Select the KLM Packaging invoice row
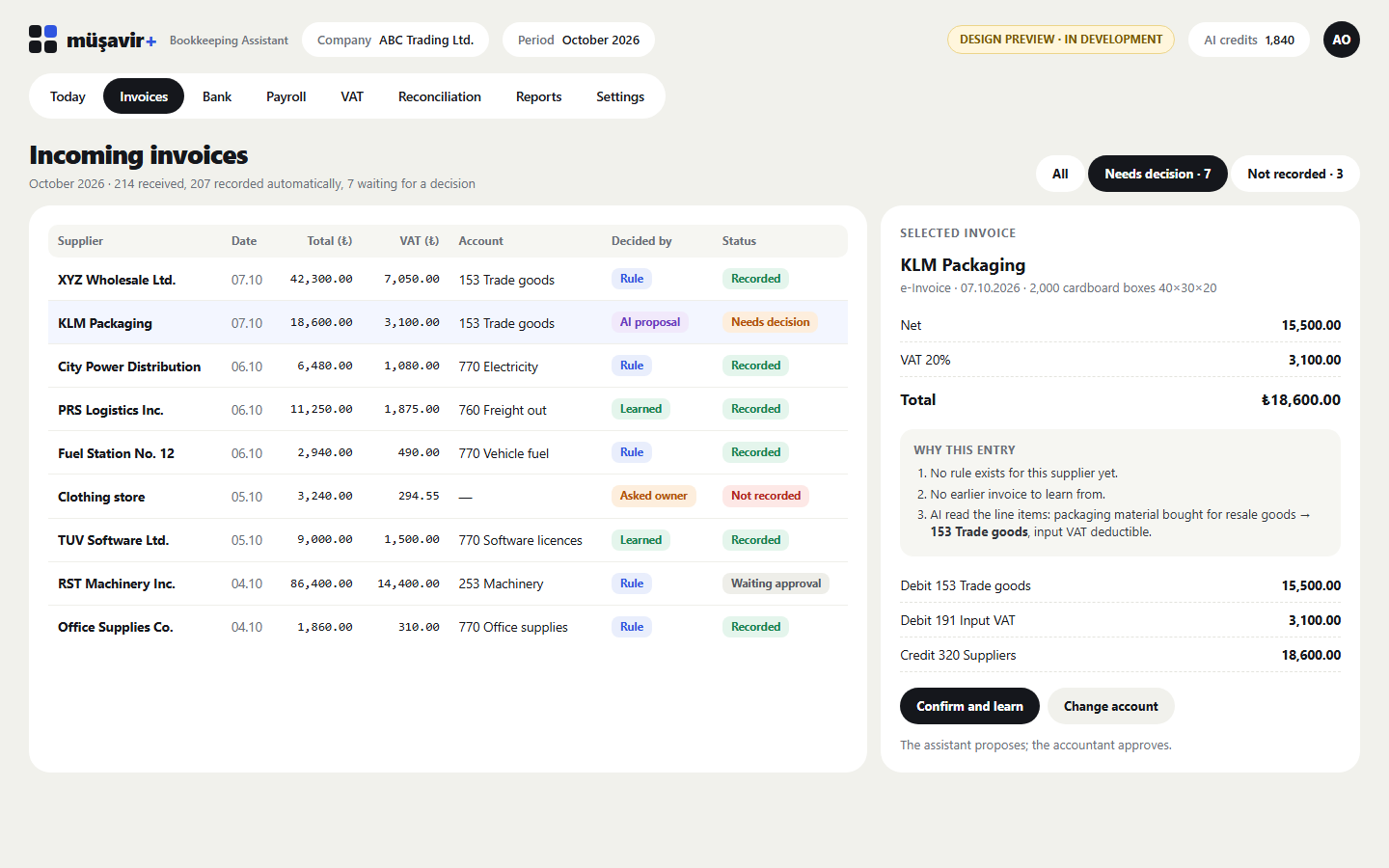The image size is (1389, 868). (x=448, y=322)
